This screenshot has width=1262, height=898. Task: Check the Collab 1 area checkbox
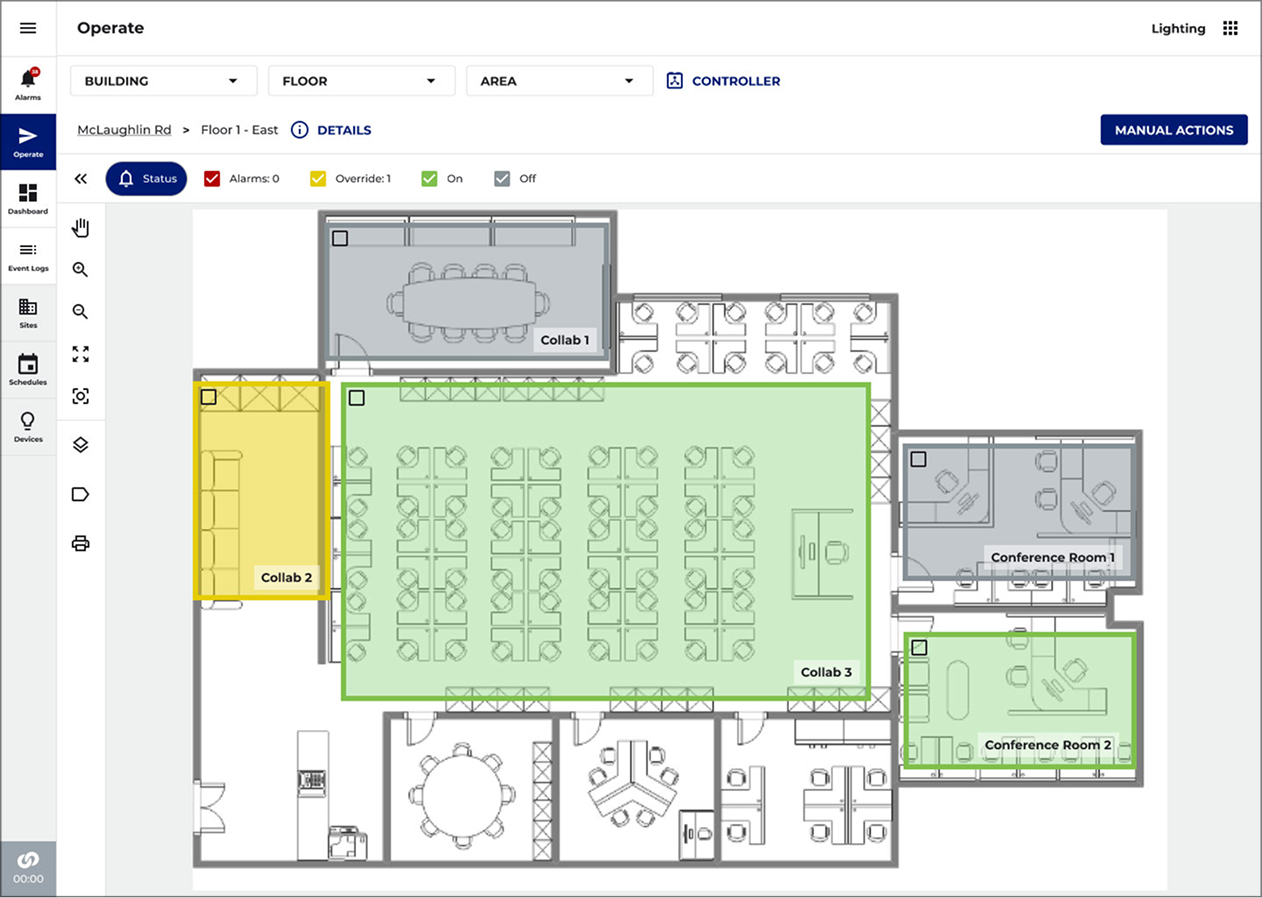[x=340, y=238]
